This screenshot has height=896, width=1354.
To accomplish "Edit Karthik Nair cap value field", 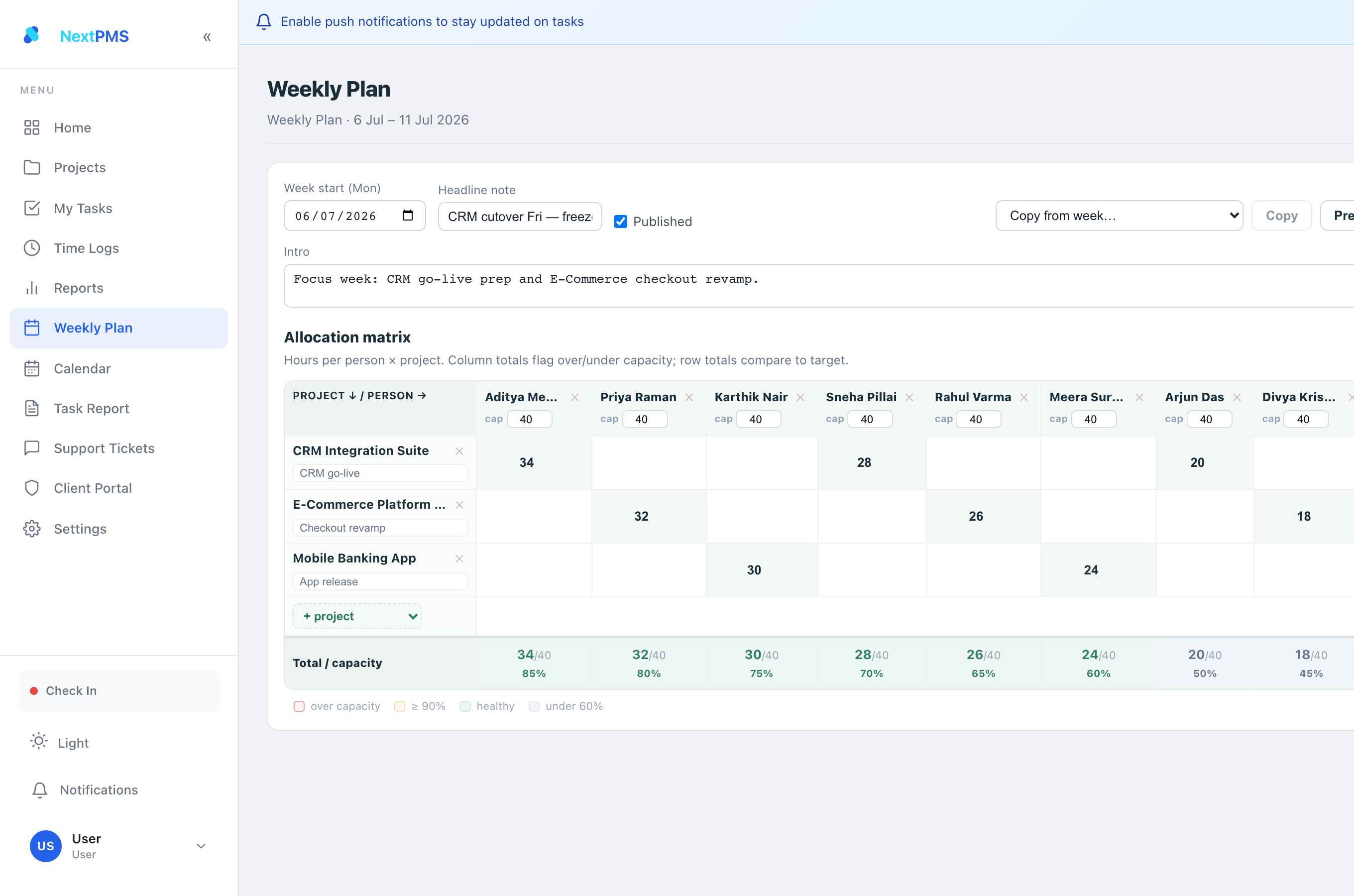I will coord(759,419).
